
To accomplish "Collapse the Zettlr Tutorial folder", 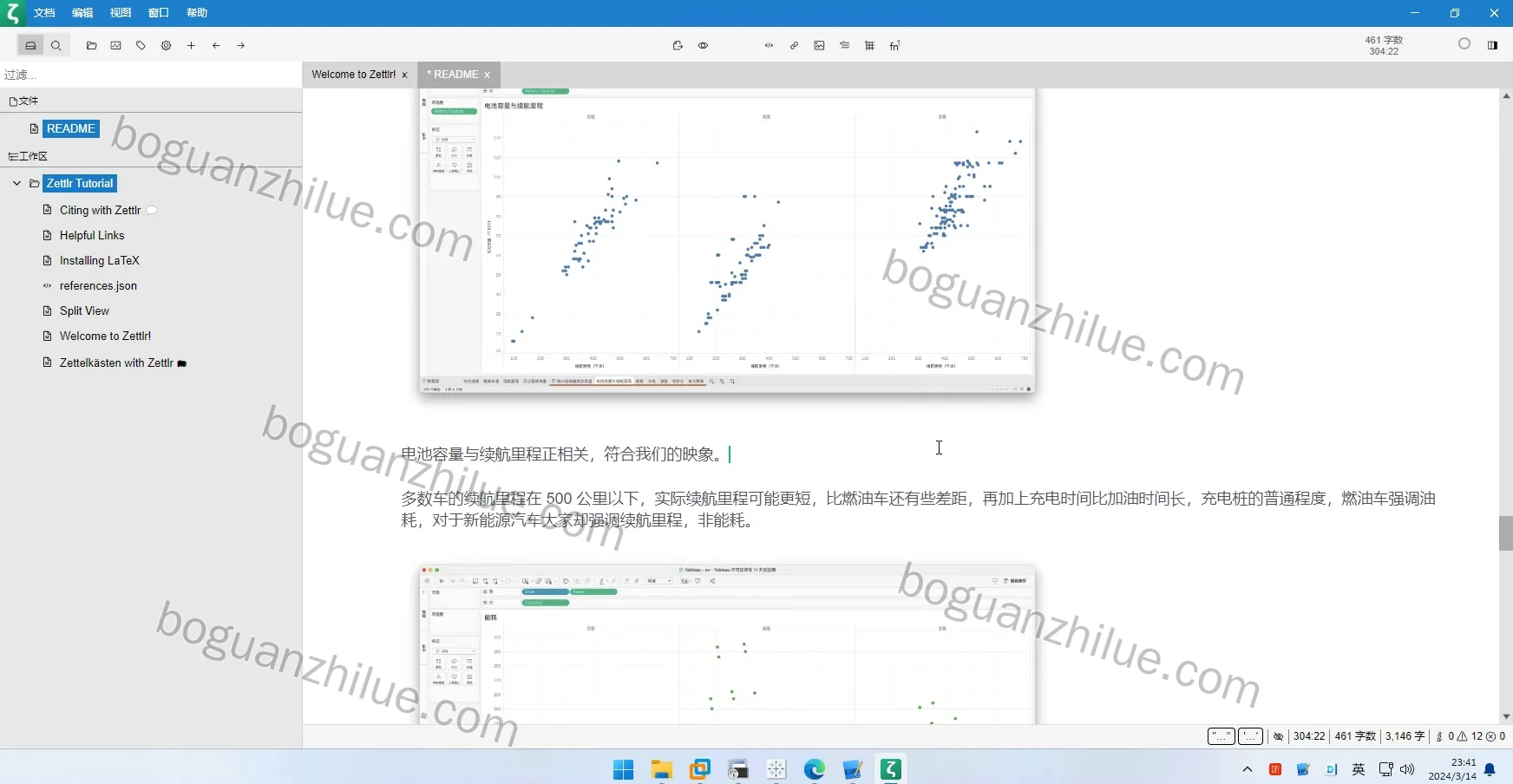I will 16,183.
